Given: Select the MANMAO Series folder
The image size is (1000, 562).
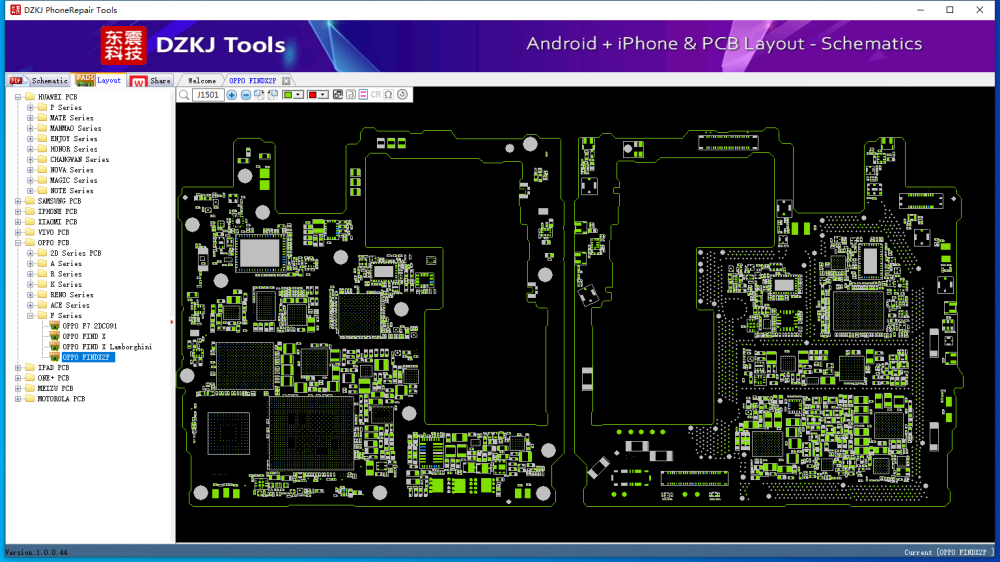Looking at the screenshot, I should click(75, 128).
